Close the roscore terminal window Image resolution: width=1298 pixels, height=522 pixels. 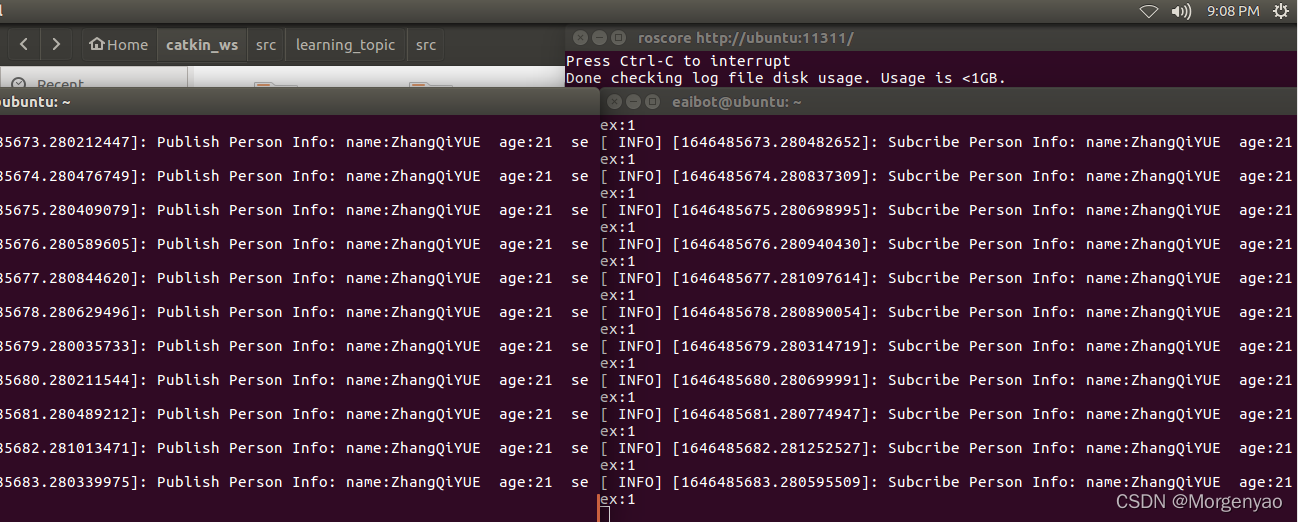pyautogui.click(x=579, y=38)
